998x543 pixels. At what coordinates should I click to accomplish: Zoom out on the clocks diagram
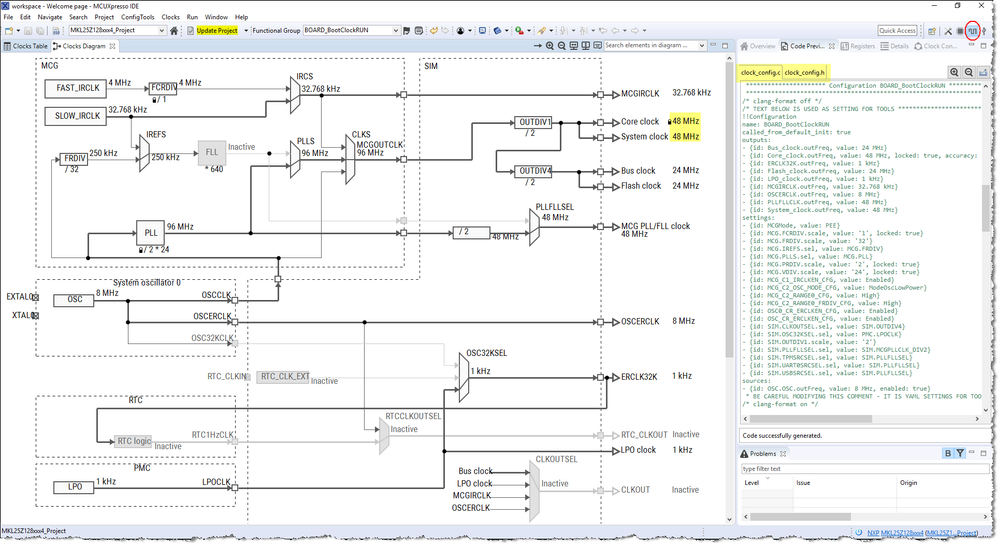(561, 46)
